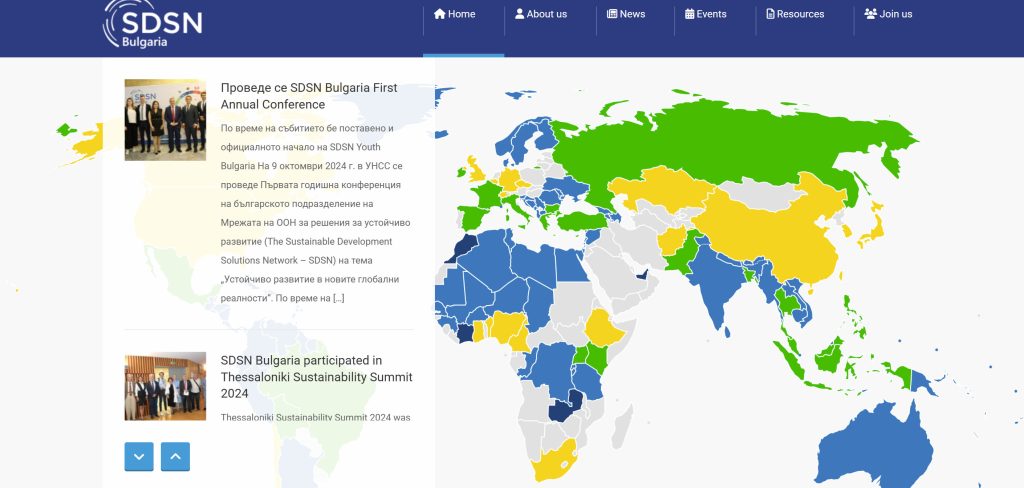
Task: Click the […] read-more link in the conference excerpt
Action: click(338, 298)
